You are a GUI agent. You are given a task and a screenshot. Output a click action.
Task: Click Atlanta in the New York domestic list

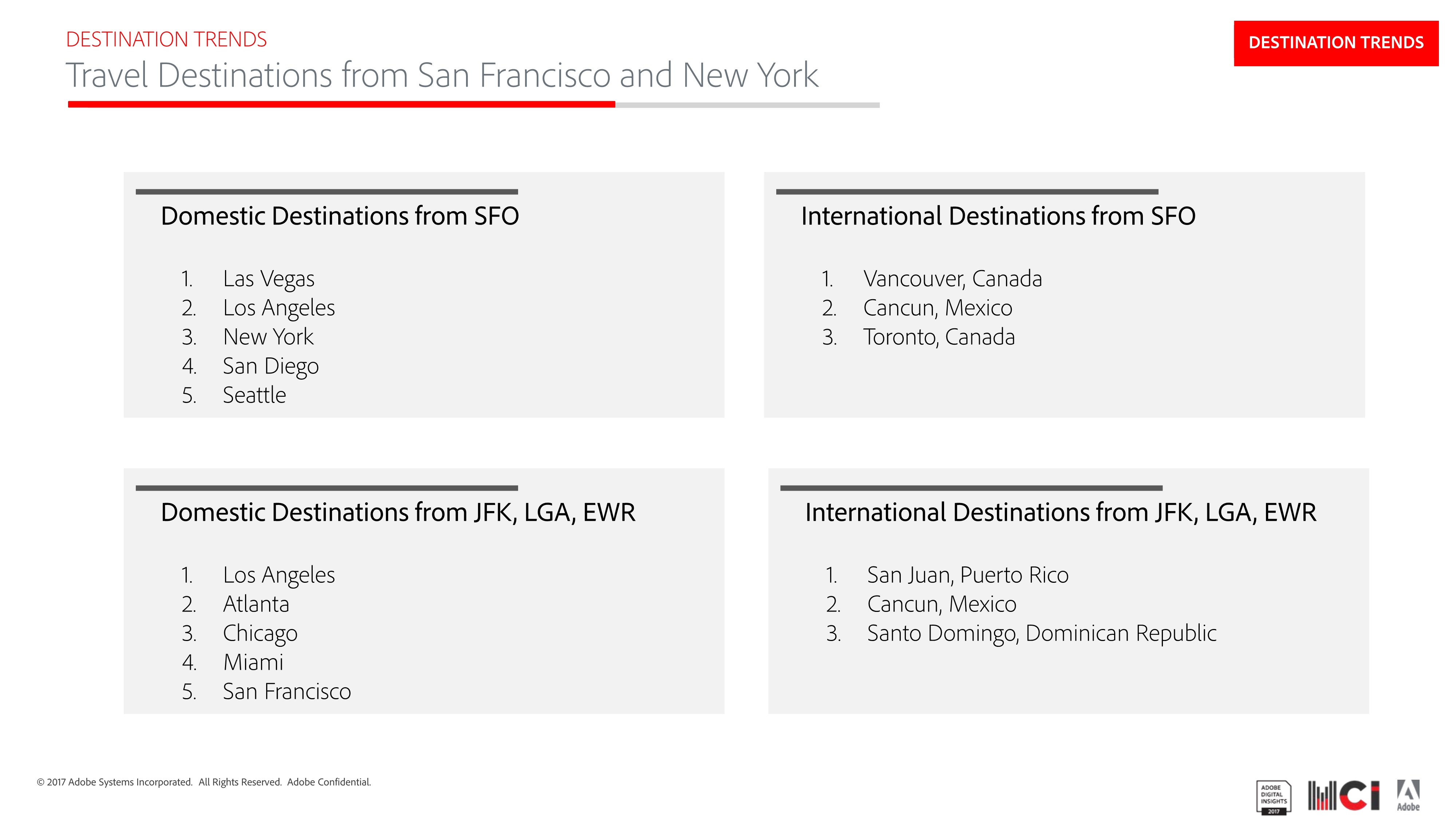256,604
